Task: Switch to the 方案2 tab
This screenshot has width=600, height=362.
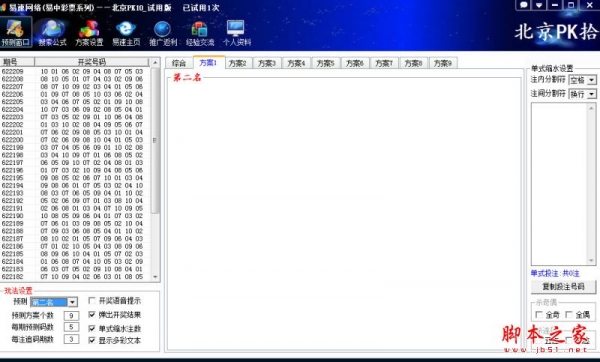Action: pyautogui.click(x=238, y=63)
